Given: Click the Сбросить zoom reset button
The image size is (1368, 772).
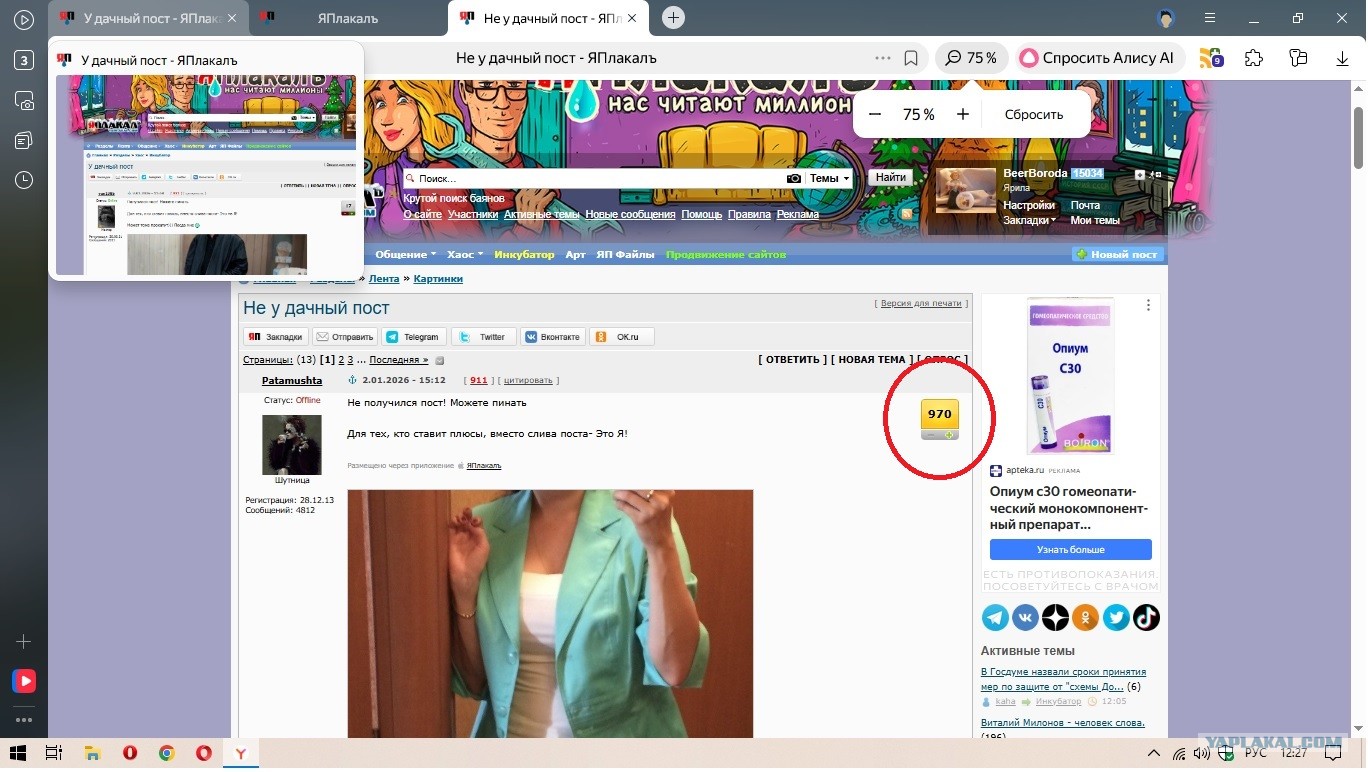Looking at the screenshot, I should click(1034, 114).
